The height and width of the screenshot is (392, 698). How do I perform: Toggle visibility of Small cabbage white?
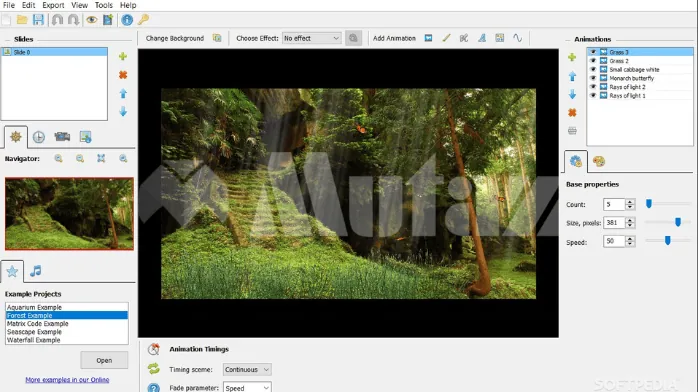click(592, 69)
